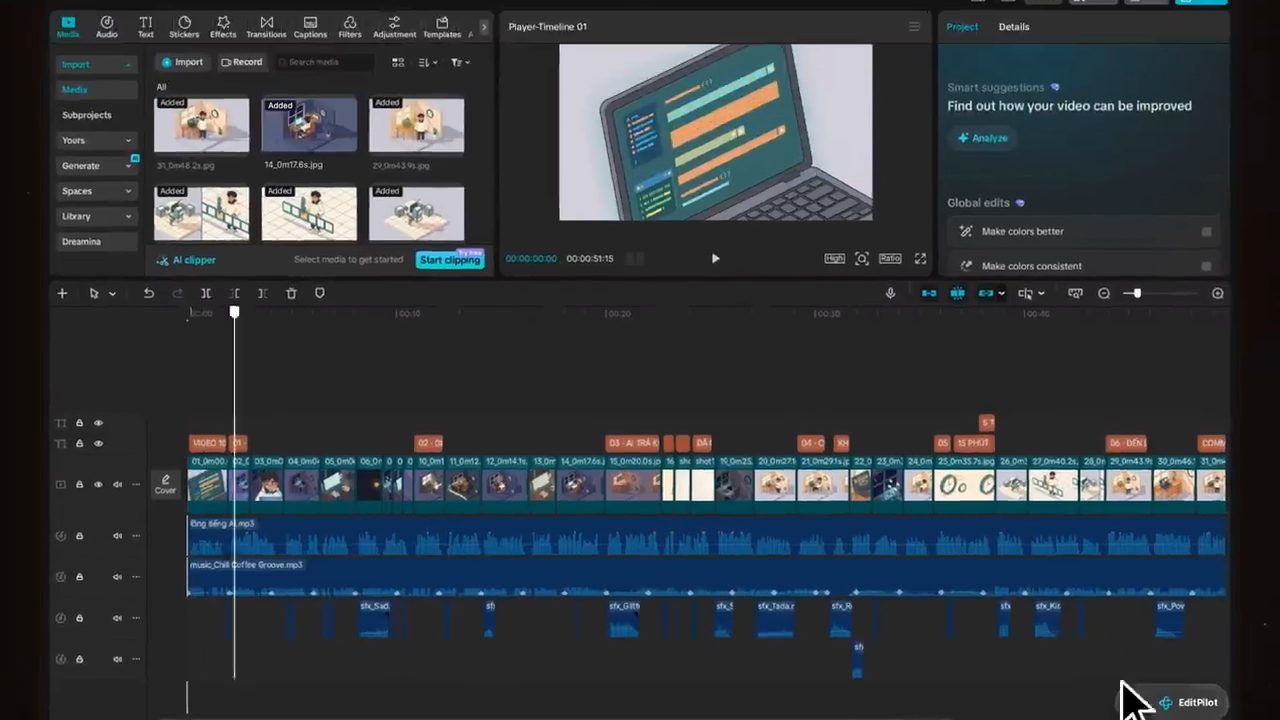The width and height of the screenshot is (1280, 720).
Task: Click the Start clipping button
Action: (x=450, y=260)
